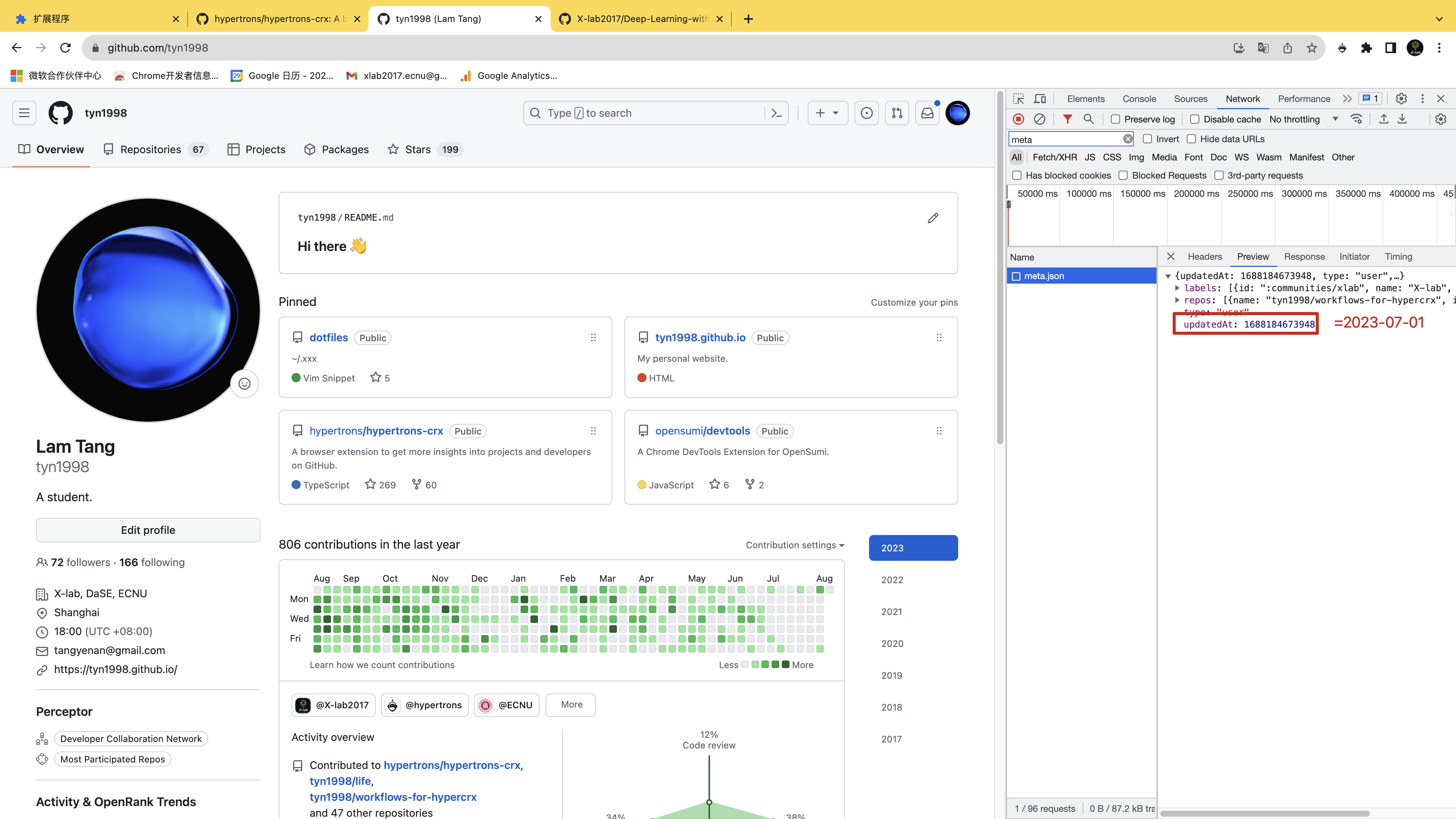The image size is (1456, 819).
Task: Set a status via the avatar smiley icon
Action: [x=244, y=384]
